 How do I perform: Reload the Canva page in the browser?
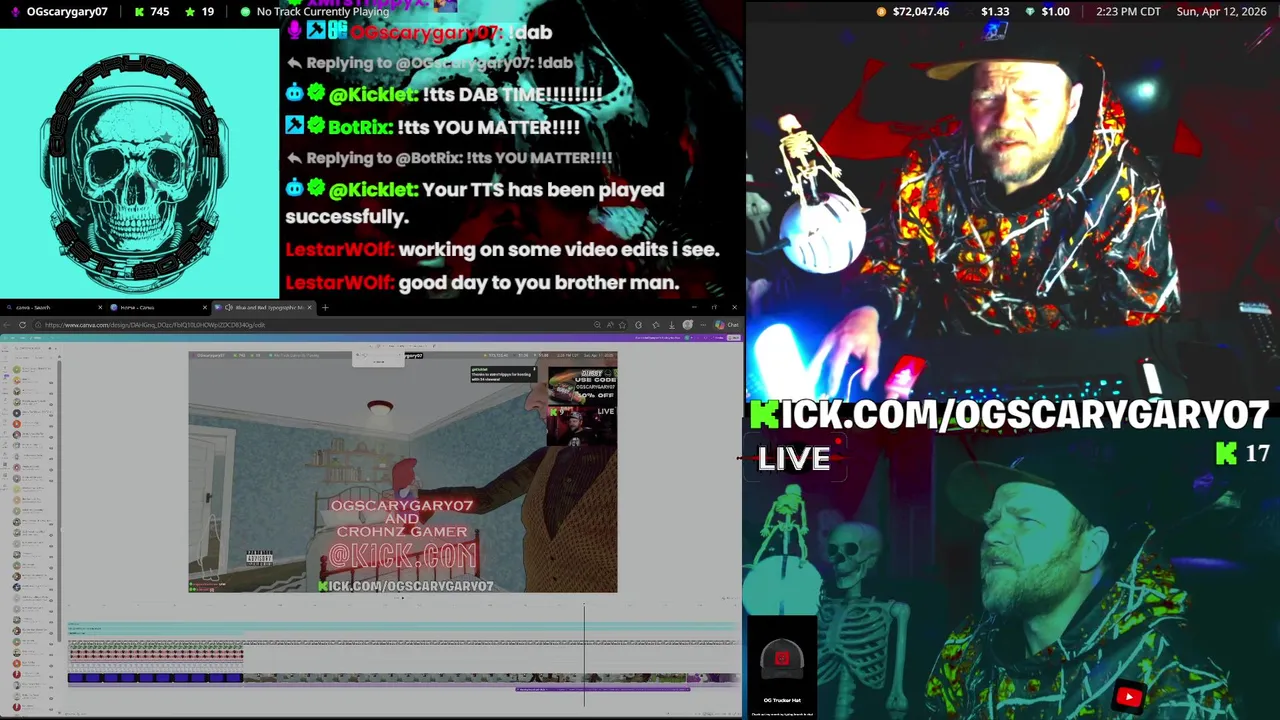point(22,325)
